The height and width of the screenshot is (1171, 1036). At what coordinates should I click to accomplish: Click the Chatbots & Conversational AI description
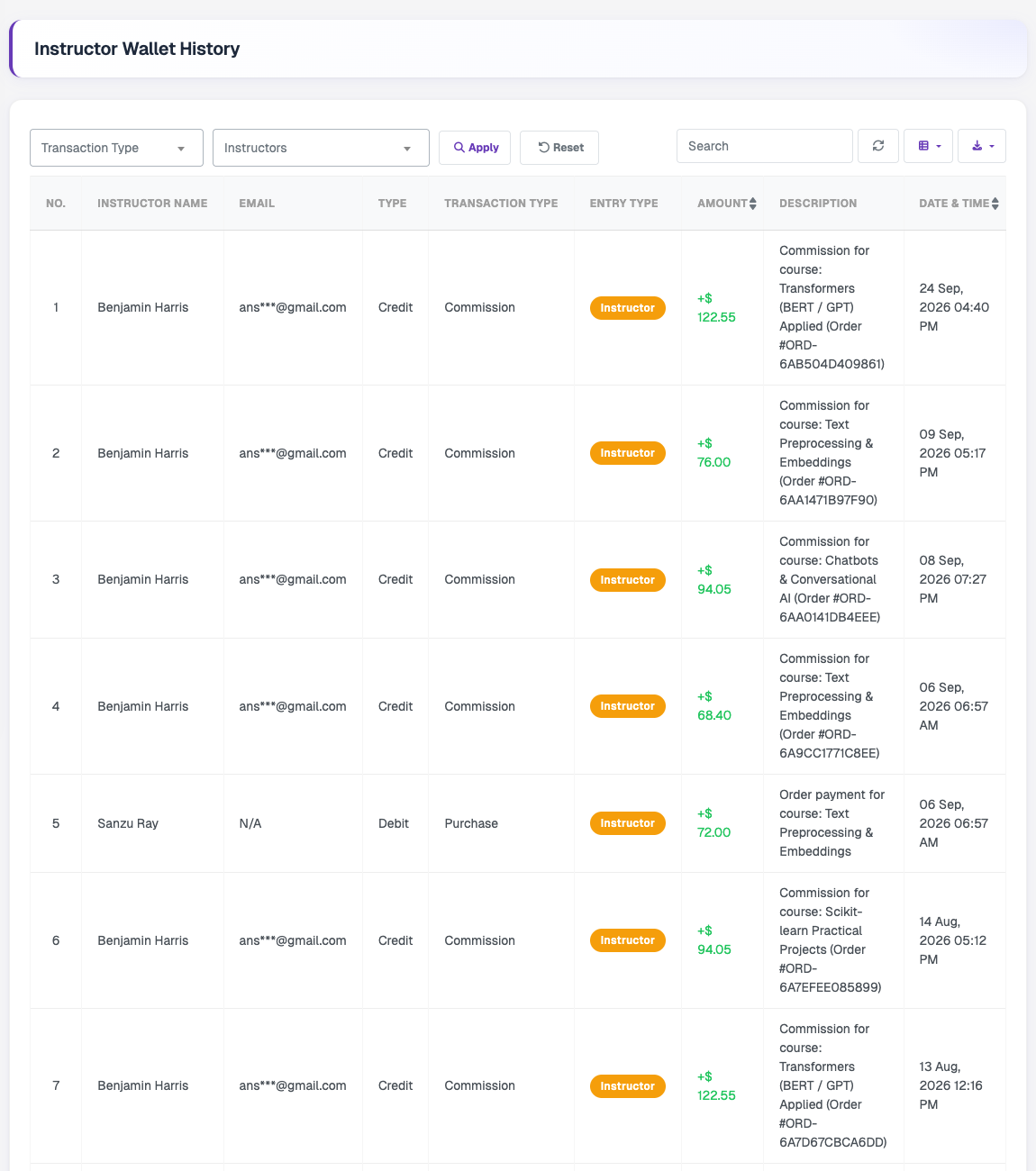(x=830, y=579)
